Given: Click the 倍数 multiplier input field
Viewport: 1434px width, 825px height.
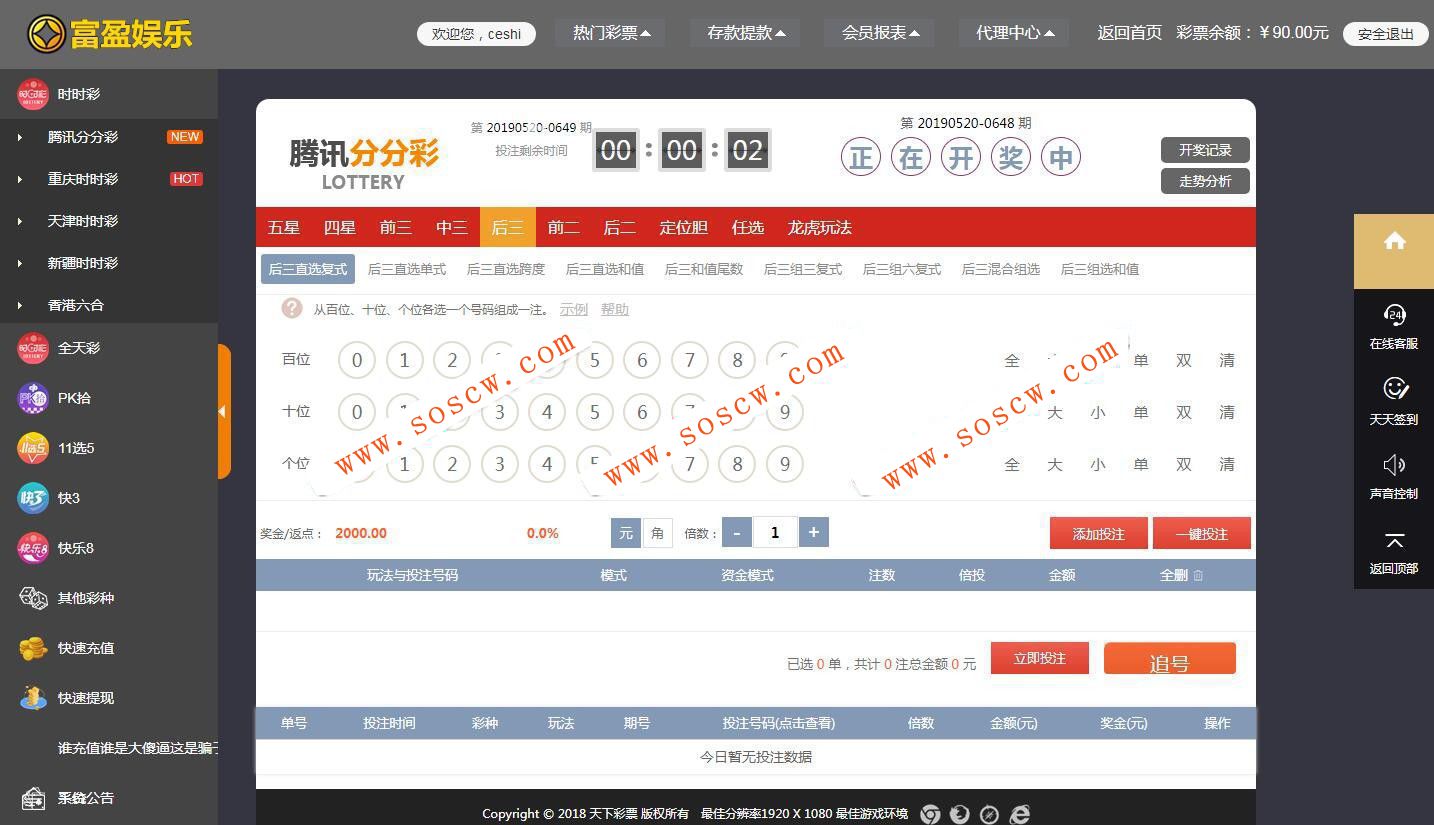Looking at the screenshot, I should coord(775,533).
